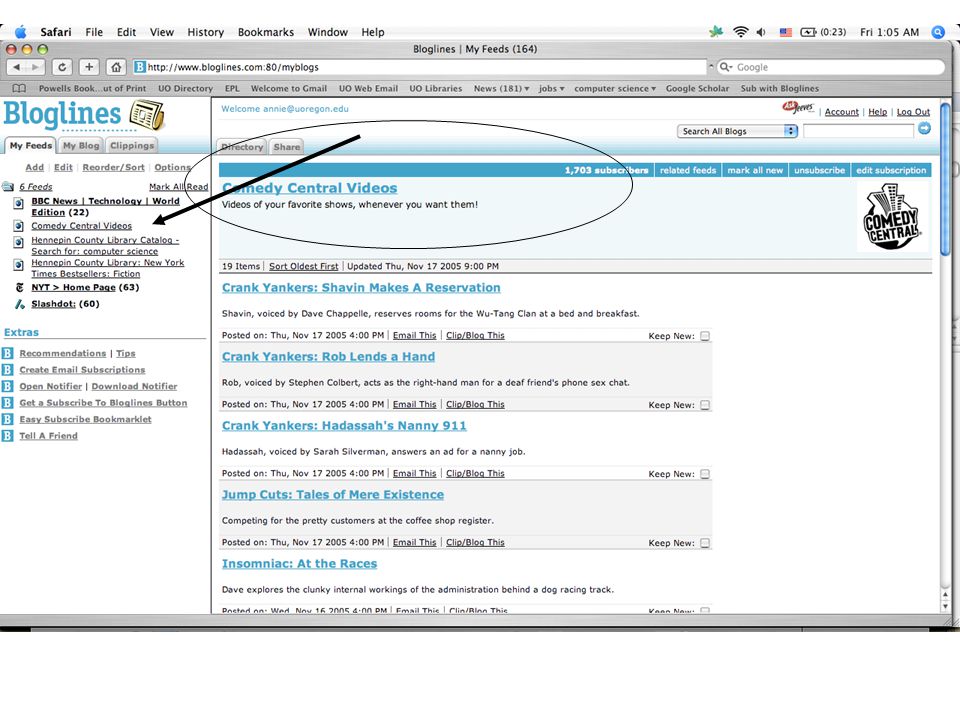Click the Google search magnifier icon
The height and width of the screenshot is (720, 960).
point(726,67)
